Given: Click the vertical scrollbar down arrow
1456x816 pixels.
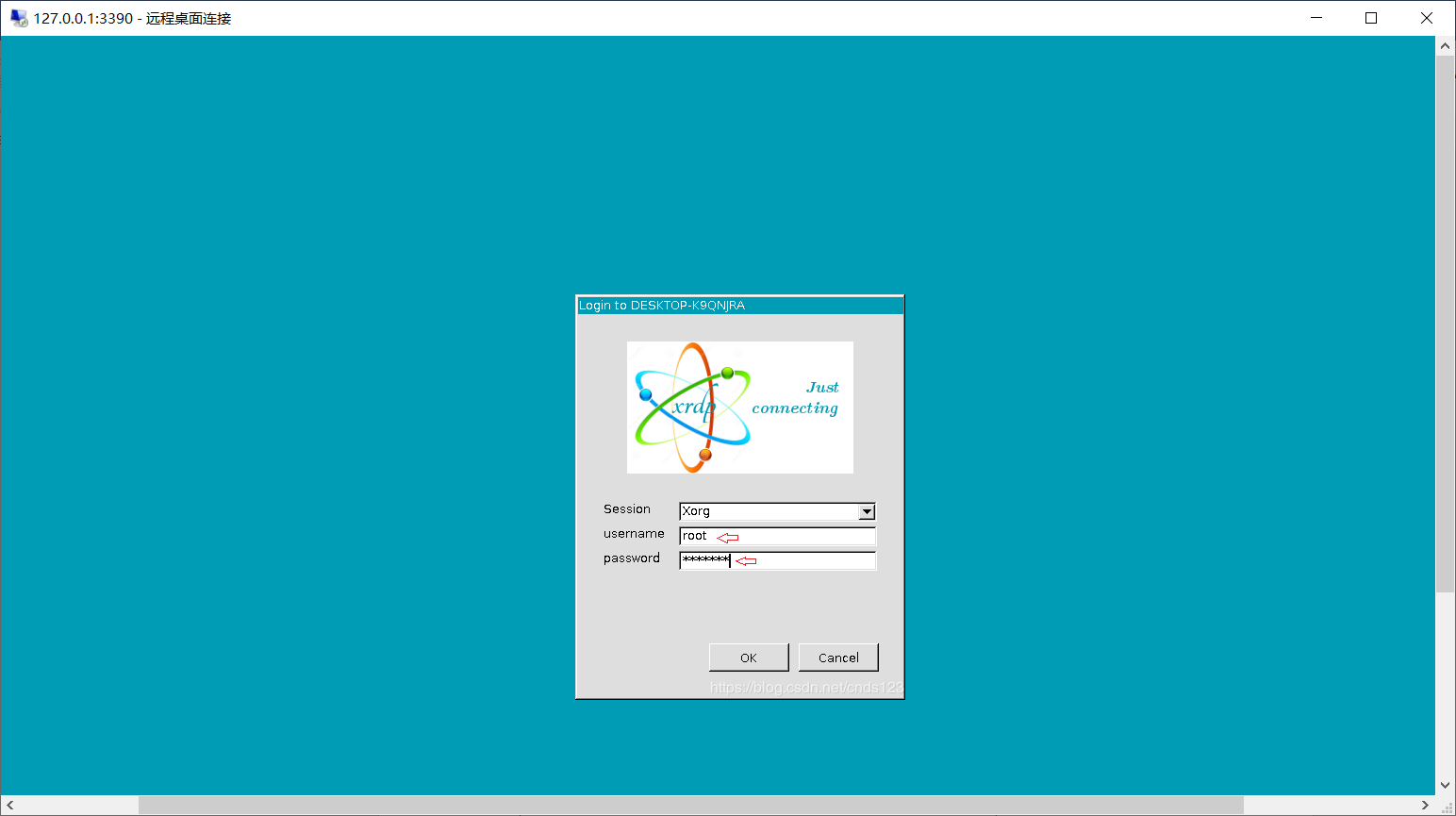Looking at the screenshot, I should click(x=1445, y=785).
